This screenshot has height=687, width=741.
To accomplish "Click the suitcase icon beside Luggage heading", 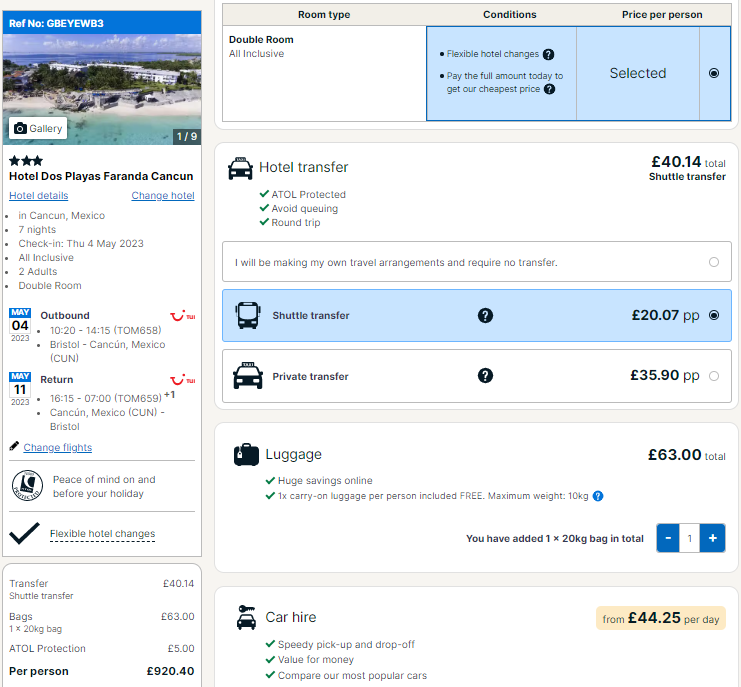I will tap(246, 455).
